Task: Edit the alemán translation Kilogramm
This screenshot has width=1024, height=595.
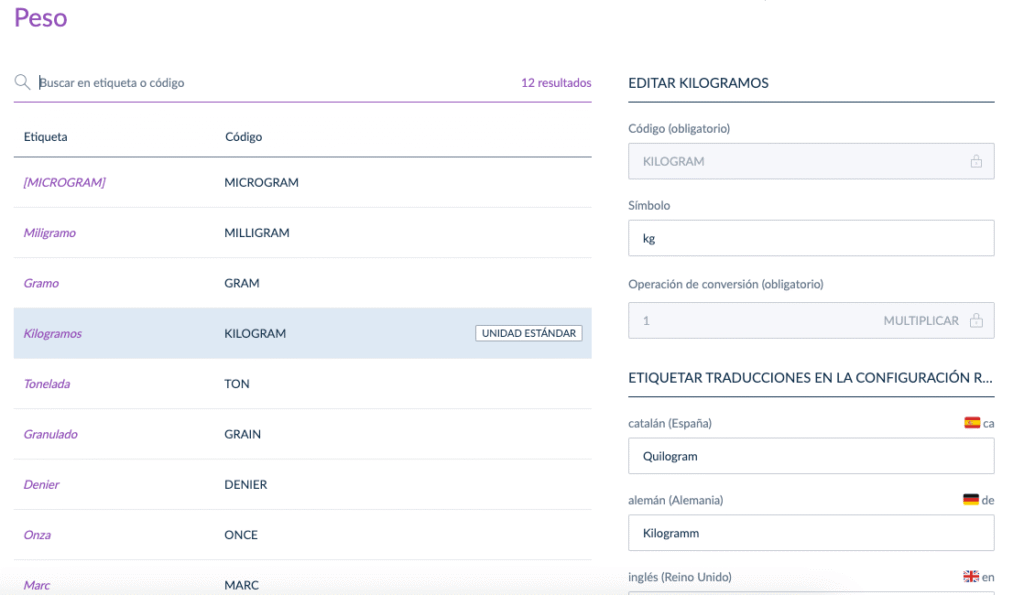Action: pos(811,533)
